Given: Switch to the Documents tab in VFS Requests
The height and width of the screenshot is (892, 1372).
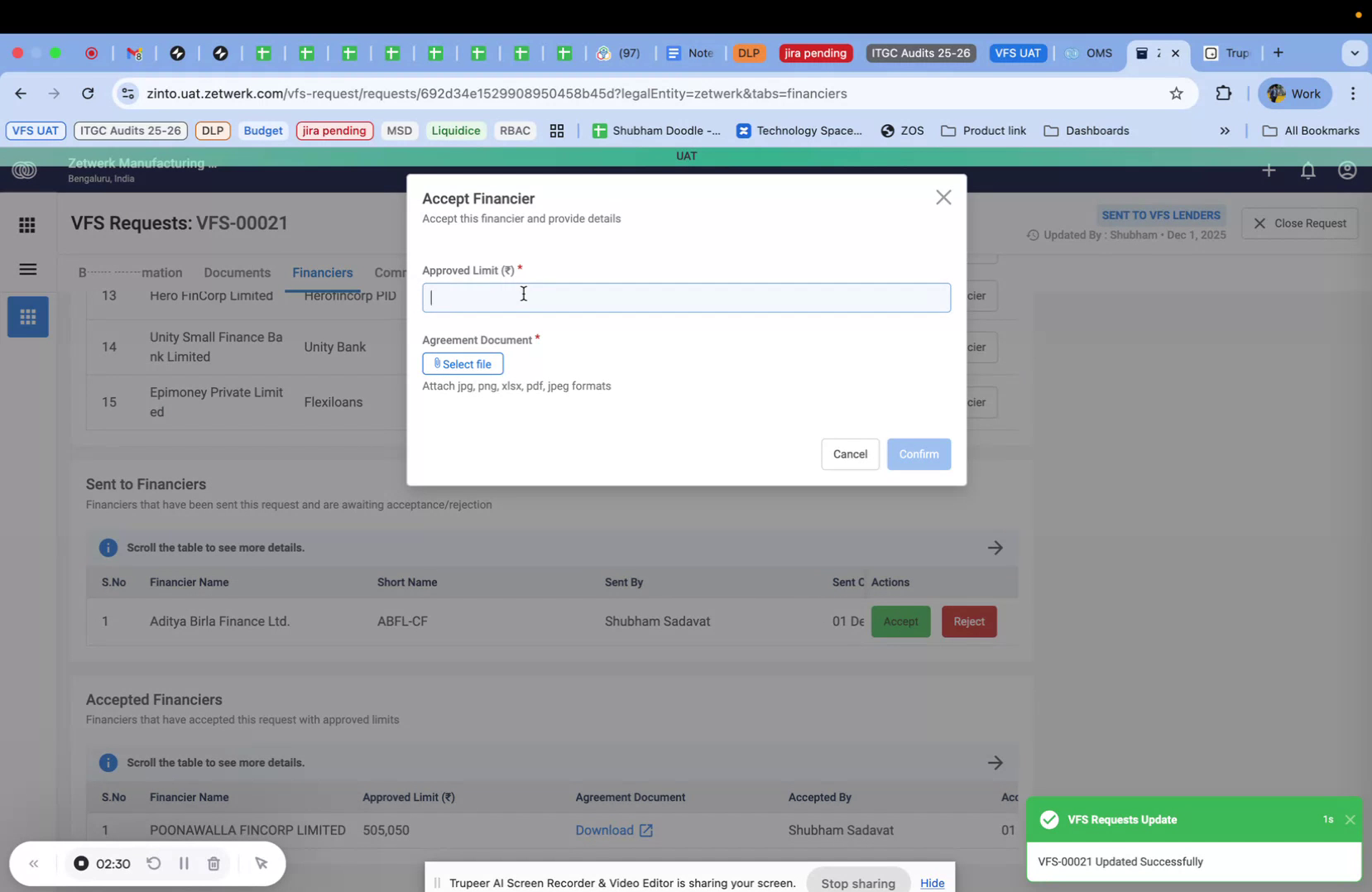Looking at the screenshot, I should click(237, 272).
